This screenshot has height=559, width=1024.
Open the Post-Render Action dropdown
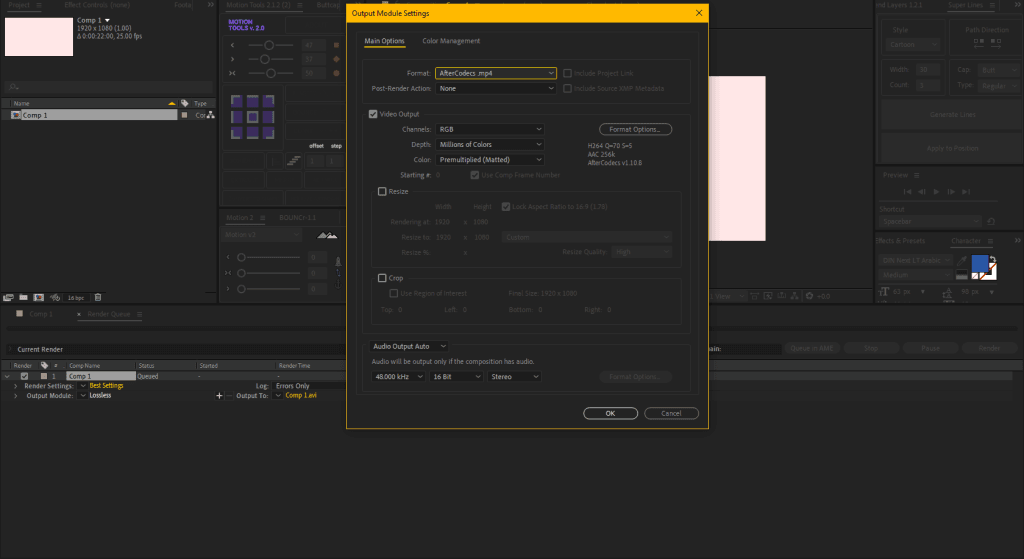496,88
